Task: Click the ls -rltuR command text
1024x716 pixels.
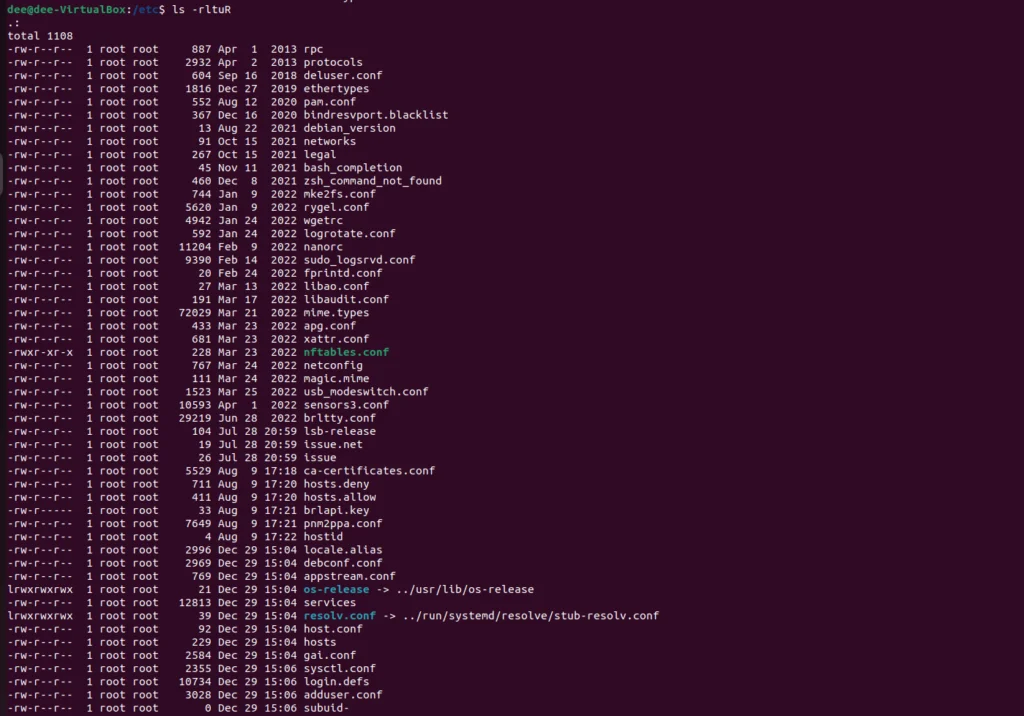Action: (x=201, y=10)
